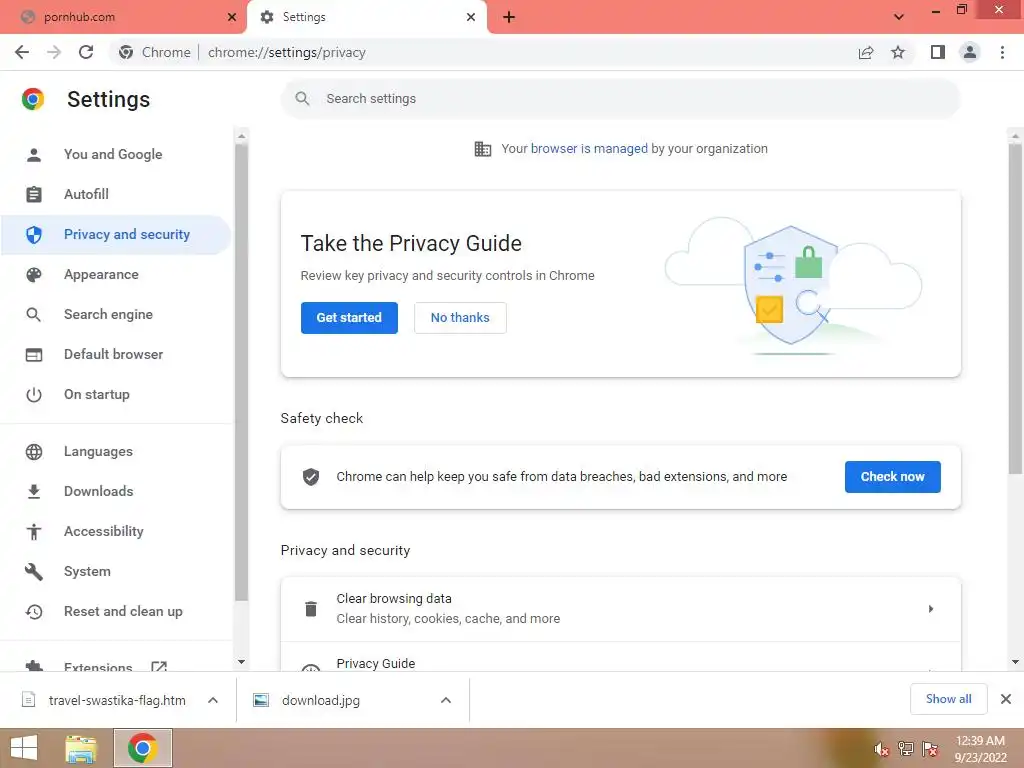Open Default browser settings

(x=116, y=355)
